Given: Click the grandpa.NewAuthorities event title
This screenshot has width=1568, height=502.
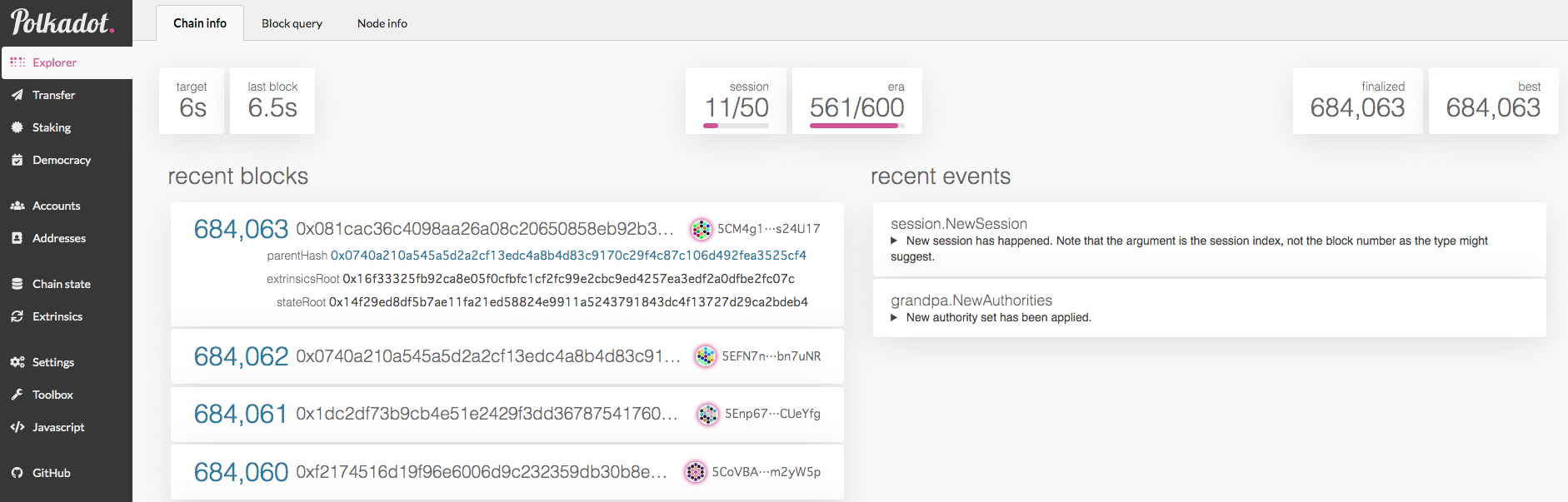Looking at the screenshot, I should [971, 301].
